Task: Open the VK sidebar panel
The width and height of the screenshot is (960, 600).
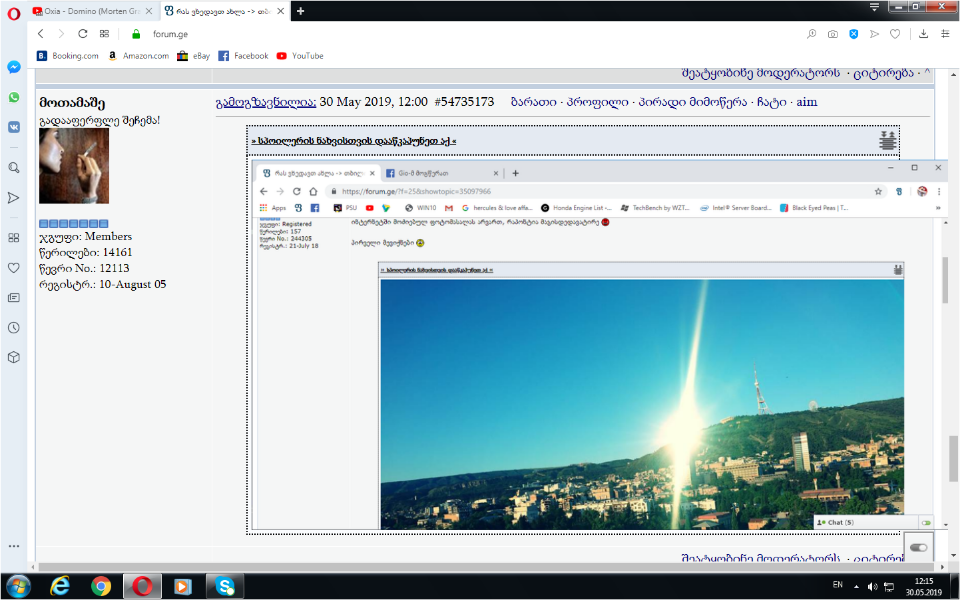Action: (x=14, y=127)
